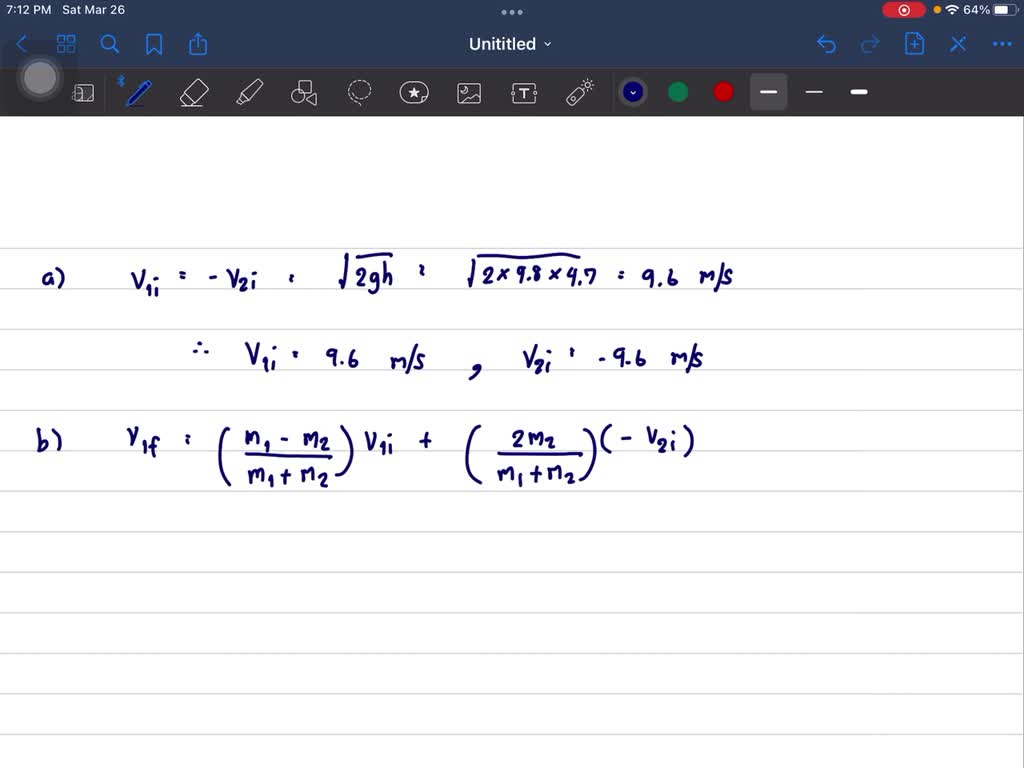Insert an image with the photo tool
1024x768 pixels.
(469, 92)
